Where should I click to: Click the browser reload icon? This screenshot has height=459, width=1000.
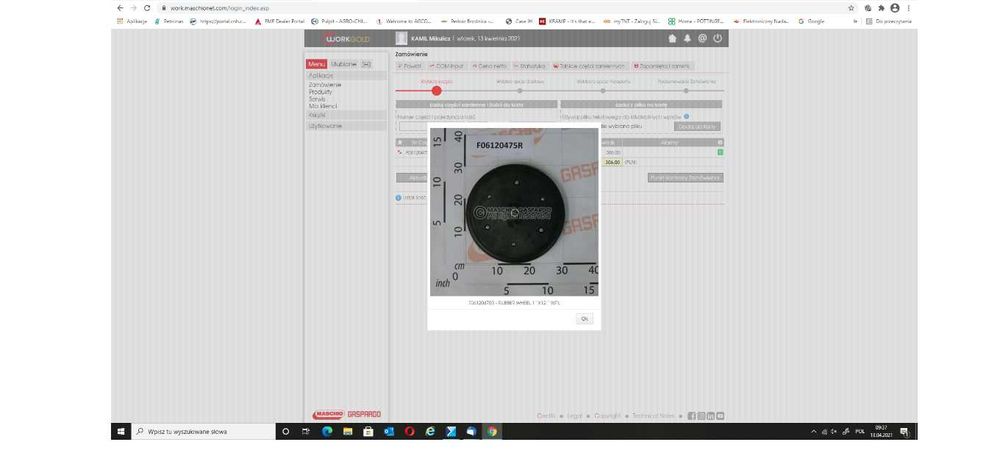[147, 8]
